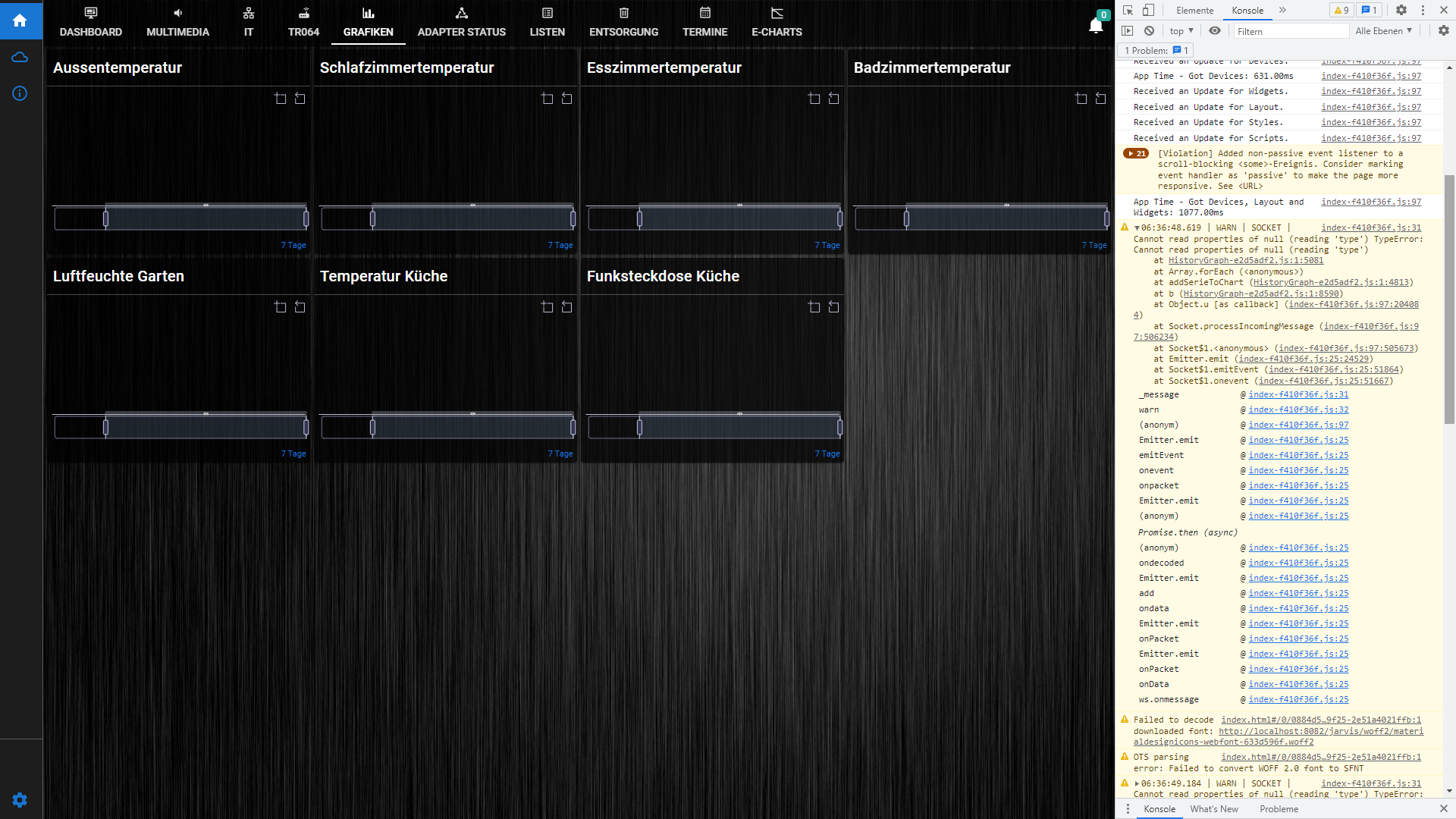This screenshot has width=1456, height=819.
Task: Open the Alle Ebenen log level dropdown
Action: 1384,31
